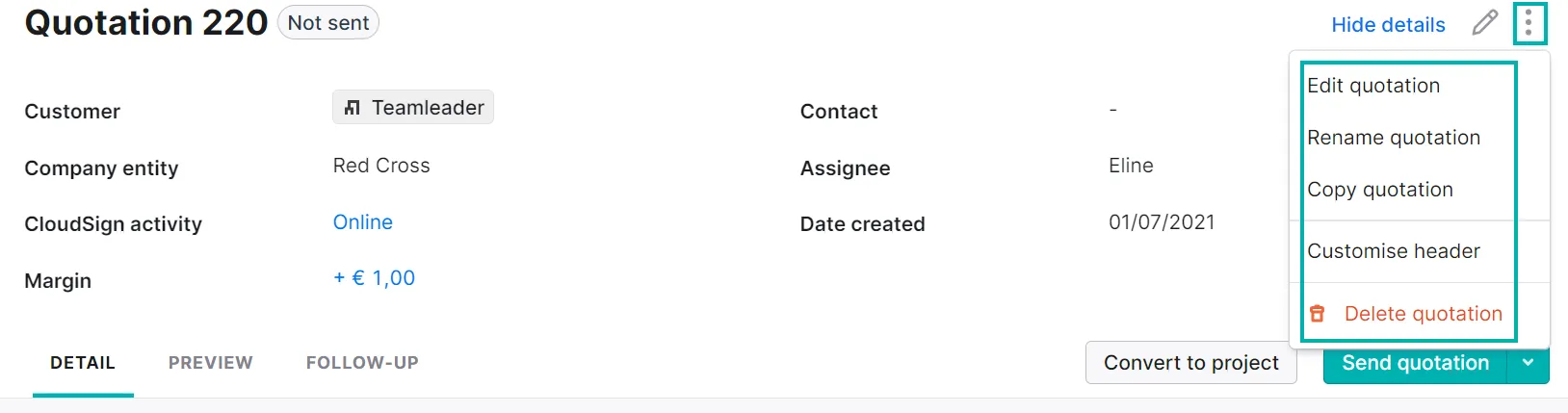
Task: Pick Copy quotation from the menu
Action: pyautogui.click(x=1380, y=190)
